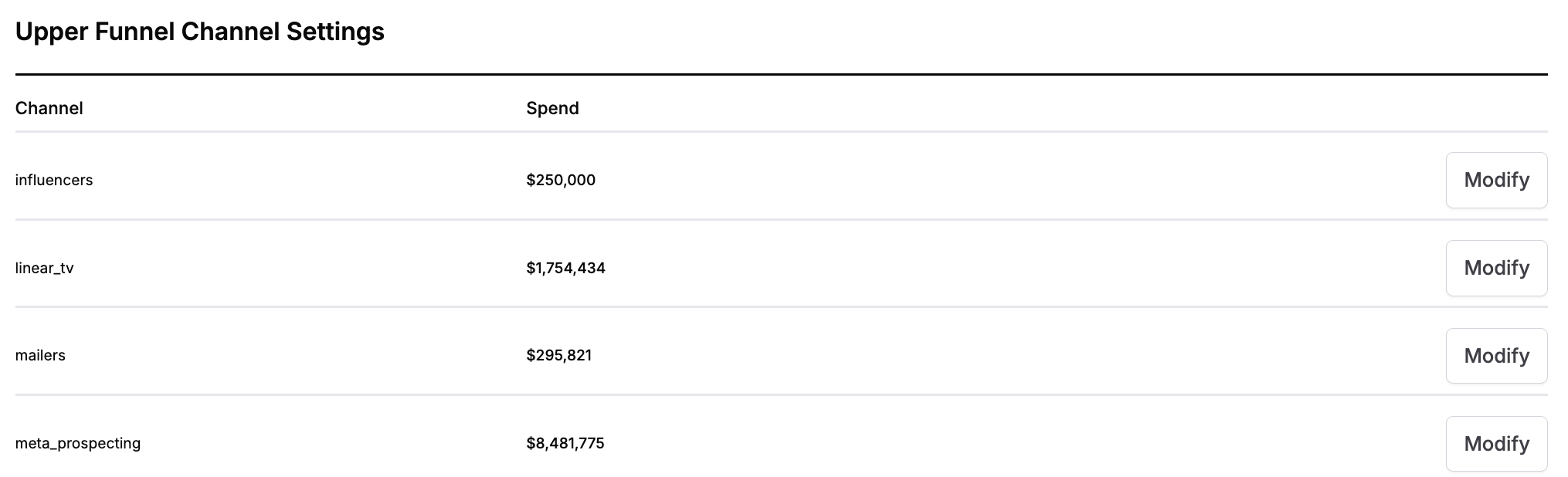The height and width of the screenshot is (477, 1568).
Task: Select the $1,754,434 spend amount
Action: (565, 268)
